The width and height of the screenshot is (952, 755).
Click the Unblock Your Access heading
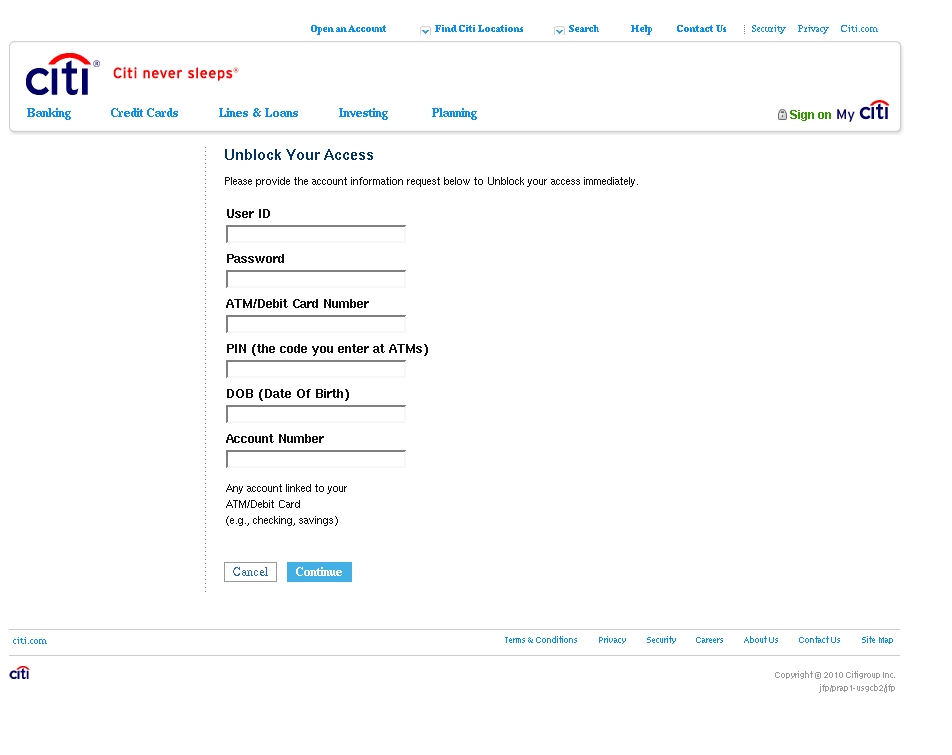pyautogui.click(x=299, y=155)
